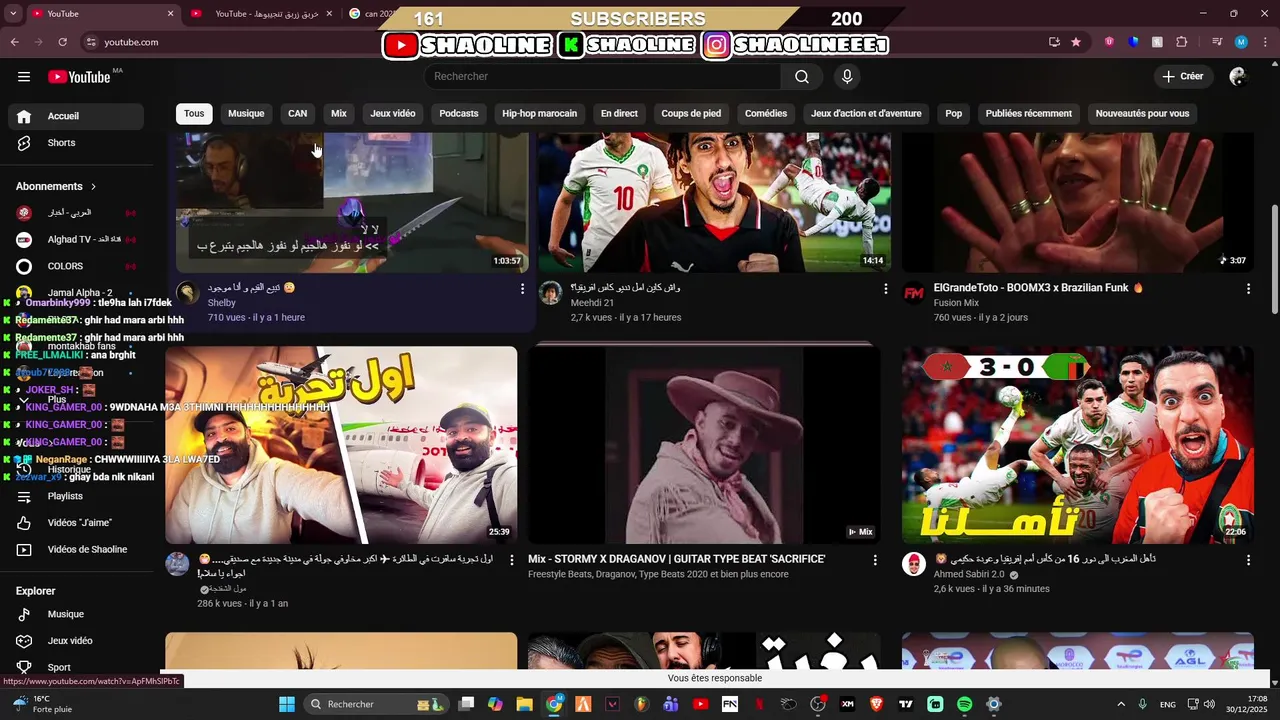Focus the Rechercher search box
Viewport: 1280px width, 720px height.
pos(603,77)
